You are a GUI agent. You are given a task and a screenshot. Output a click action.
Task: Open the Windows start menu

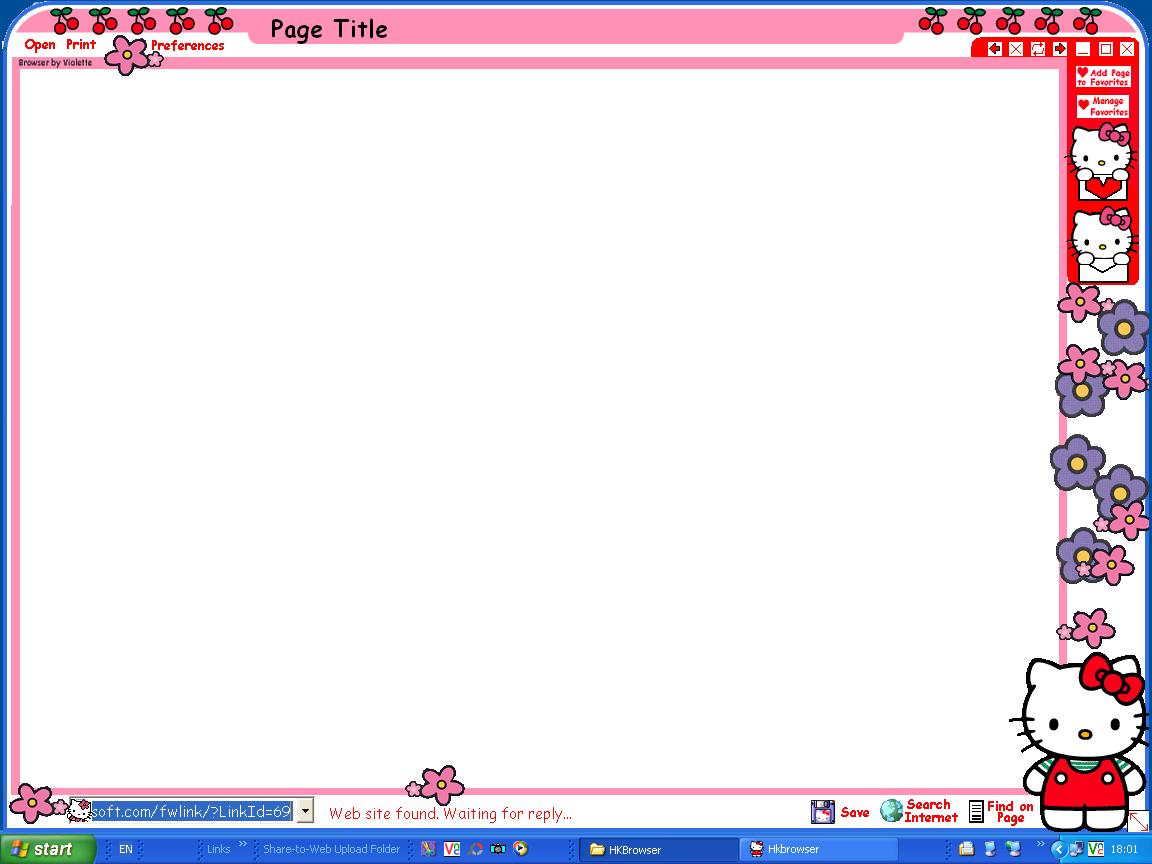pos(47,849)
